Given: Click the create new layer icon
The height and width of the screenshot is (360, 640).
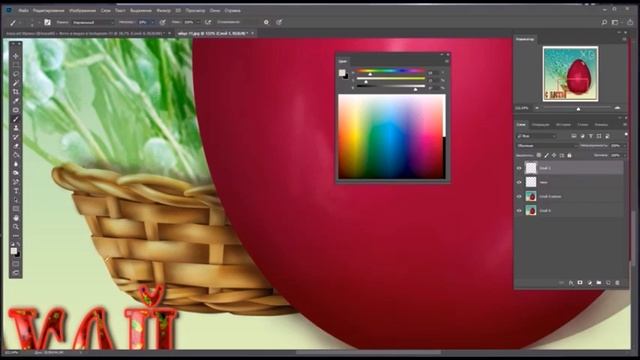Looking at the screenshot, I should (x=608, y=282).
